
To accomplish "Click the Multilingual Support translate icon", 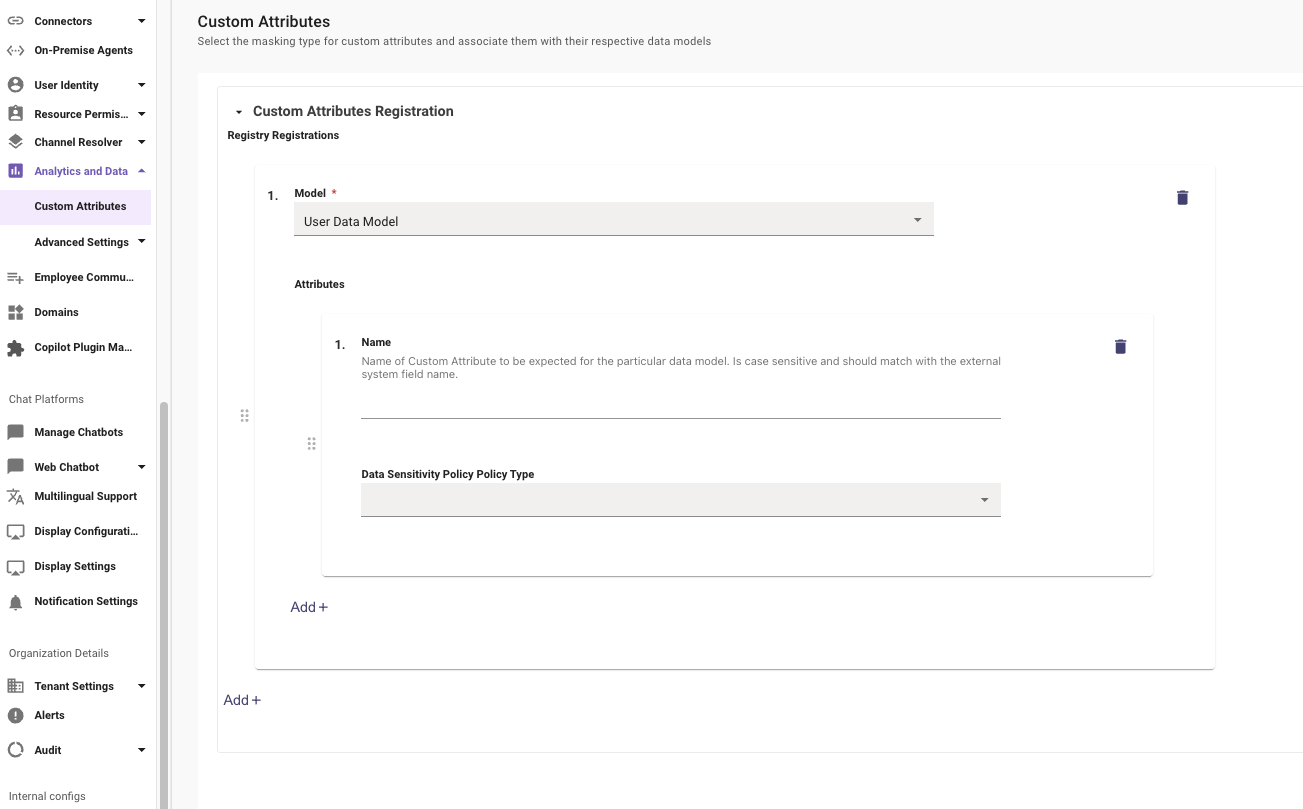I will (x=15, y=497).
